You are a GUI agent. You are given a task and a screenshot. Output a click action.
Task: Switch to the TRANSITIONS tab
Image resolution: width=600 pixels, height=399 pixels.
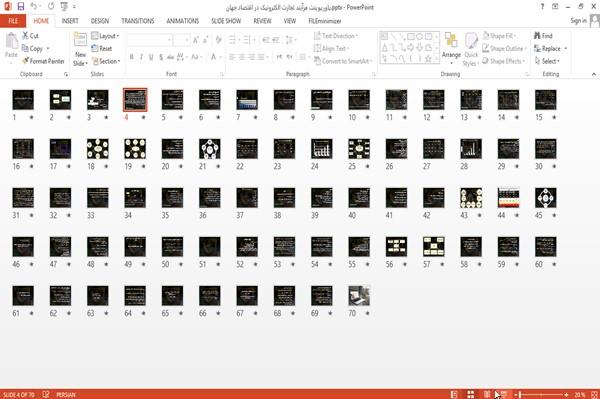[x=138, y=21]
